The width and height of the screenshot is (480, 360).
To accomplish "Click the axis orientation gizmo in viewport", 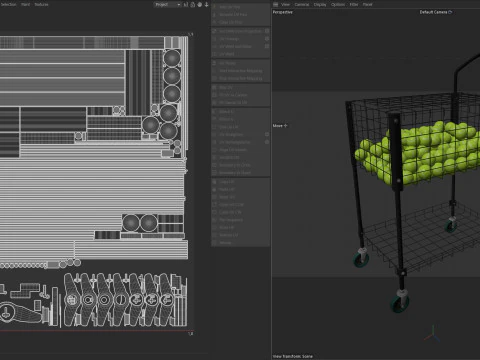I will pyautogui.click(x=433, y=334).
